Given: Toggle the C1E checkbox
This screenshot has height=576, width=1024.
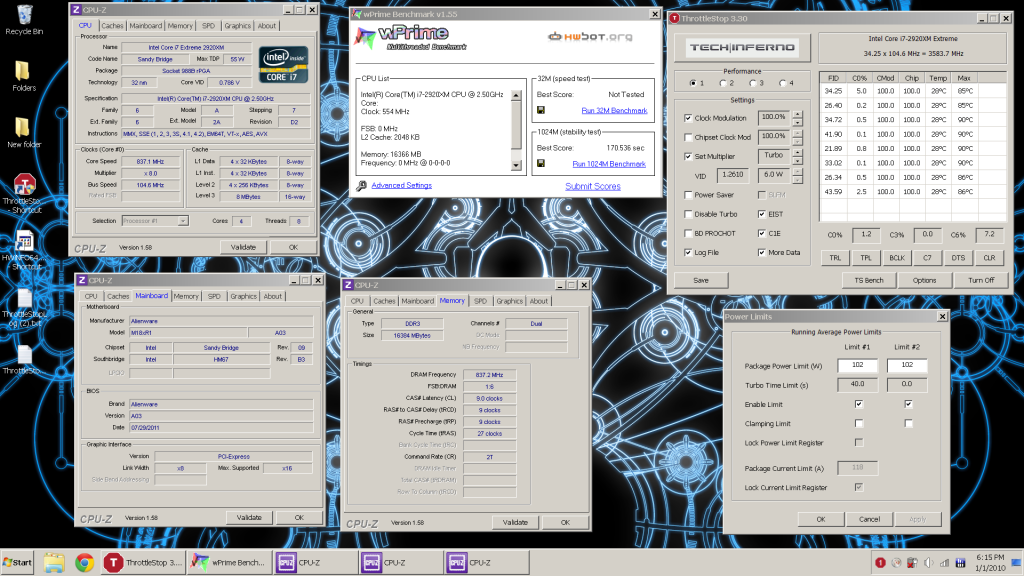Looking at the screenshot, I should [761, 233].
